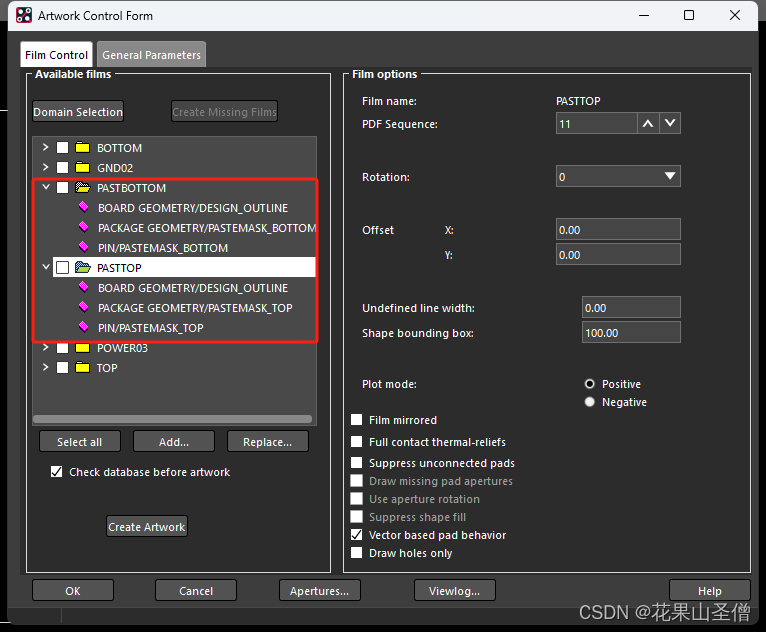Increase PDF Sequence with up arrow
Viewport: 766px width, 632px height.
tap(648, 124)
